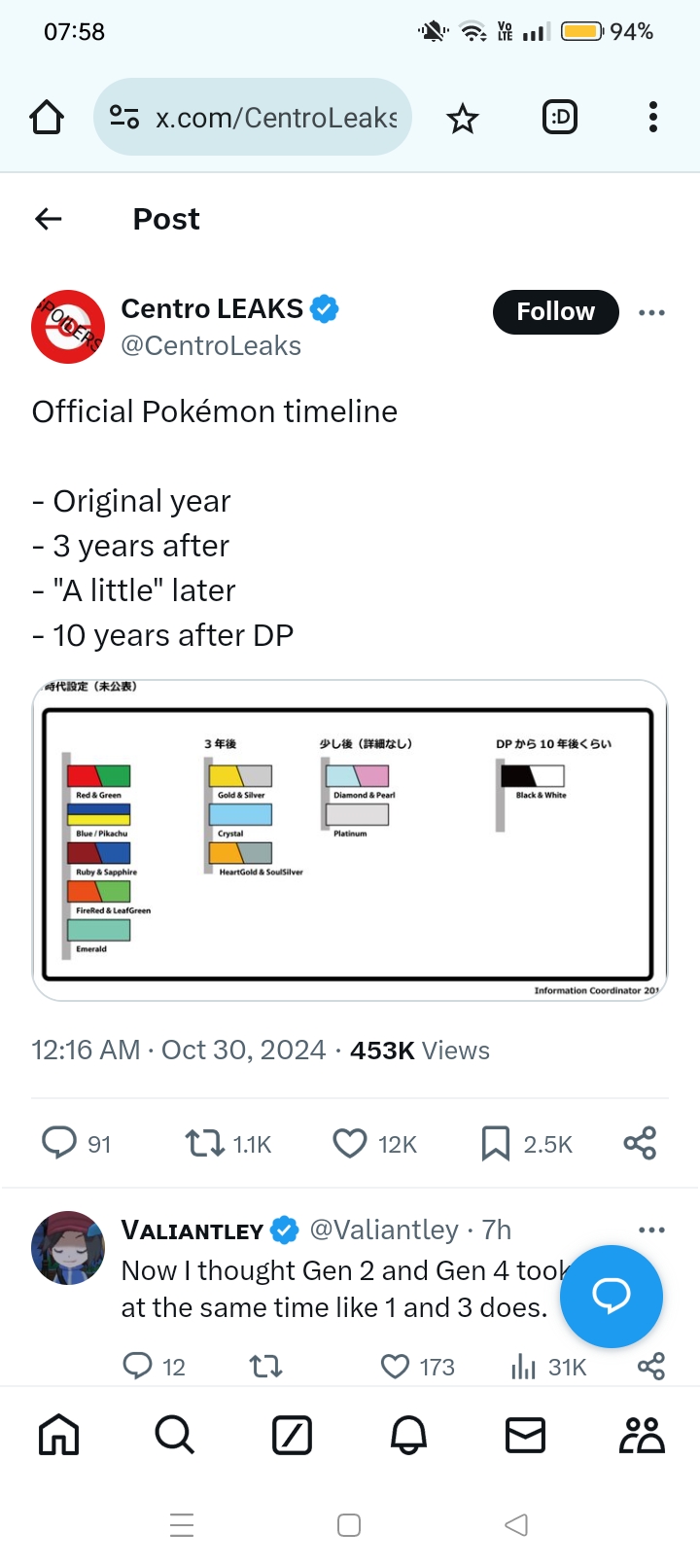Share the Centro LEAKS post
700x1568 pixels.
[640, 1143]
